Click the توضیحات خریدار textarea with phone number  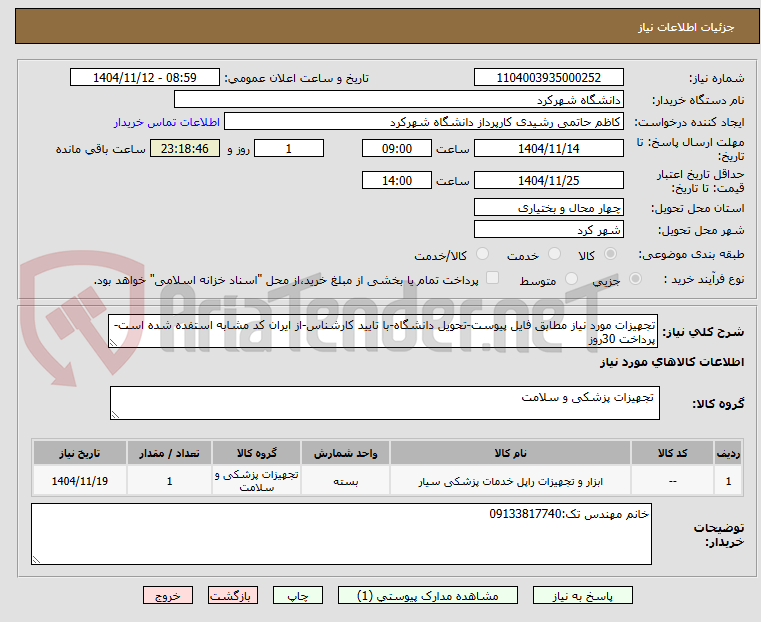(341, 534)
